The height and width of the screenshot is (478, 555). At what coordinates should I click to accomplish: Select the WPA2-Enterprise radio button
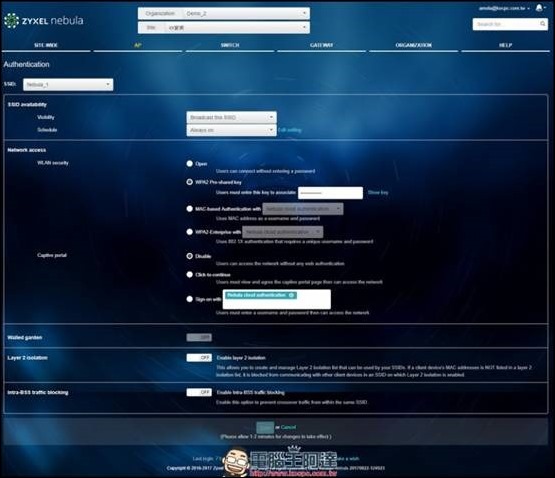[x=190, y=232]
